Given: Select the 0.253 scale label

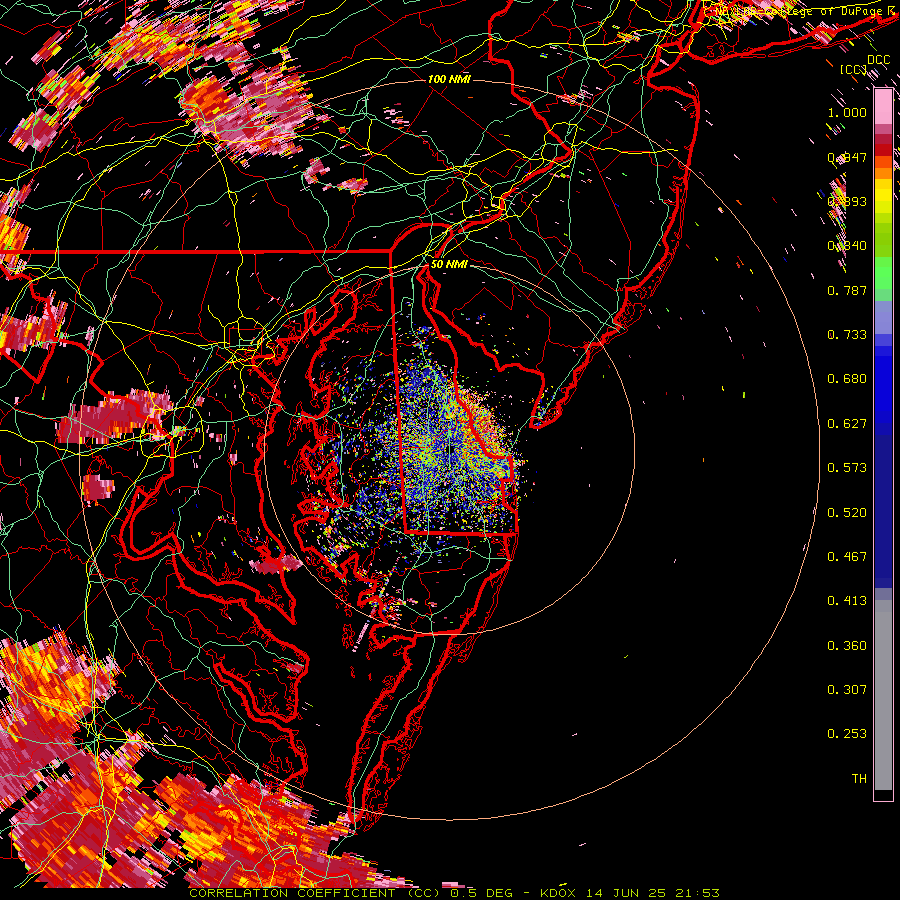Looking at the screenshot, I should [847, 734].
